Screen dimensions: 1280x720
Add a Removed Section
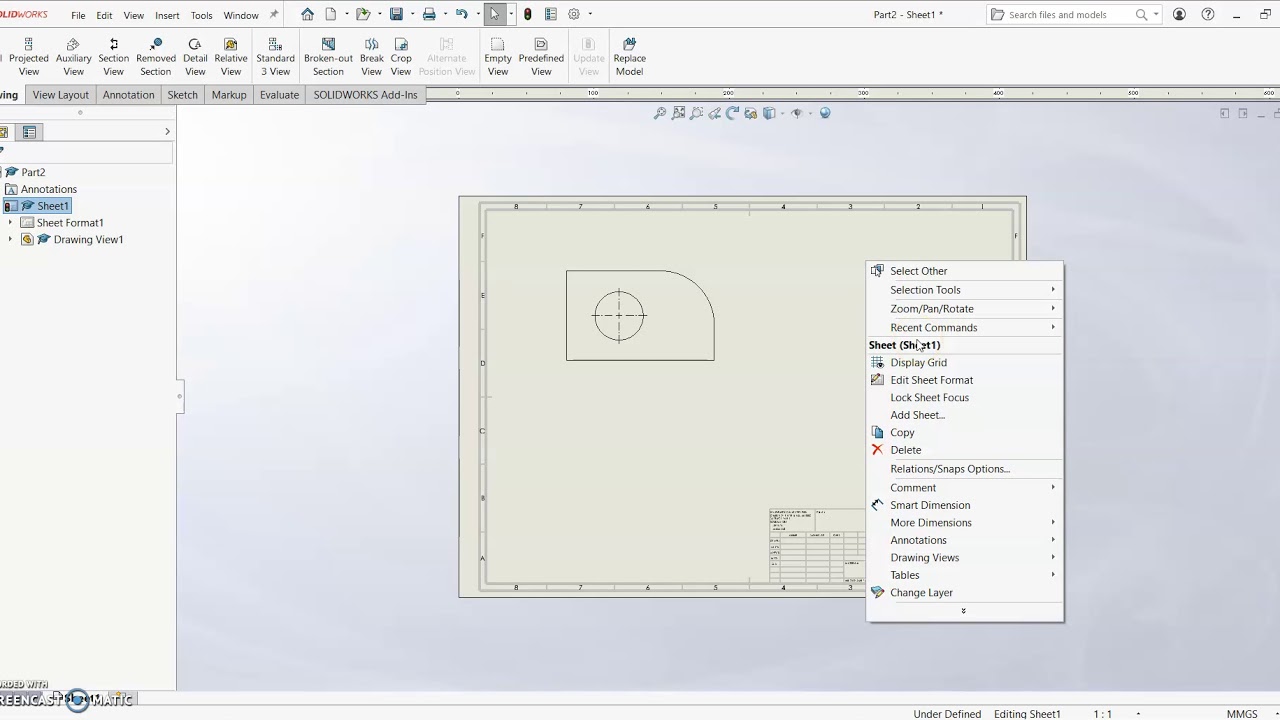click(x=155, y=57)
